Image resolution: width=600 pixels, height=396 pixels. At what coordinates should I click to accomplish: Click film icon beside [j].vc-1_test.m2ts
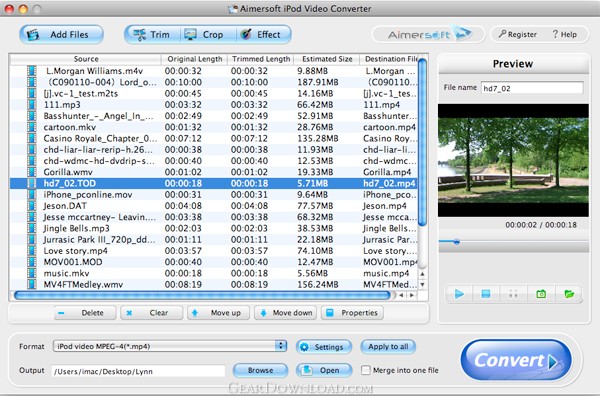pyautogui.click(x=32, y=93)
